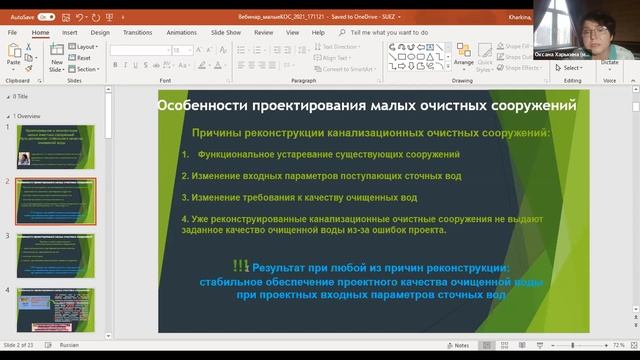The height and width of the screenshot is (360, 640).
Task: Switch to the Insert tab
Action: [x=70, y=33]
